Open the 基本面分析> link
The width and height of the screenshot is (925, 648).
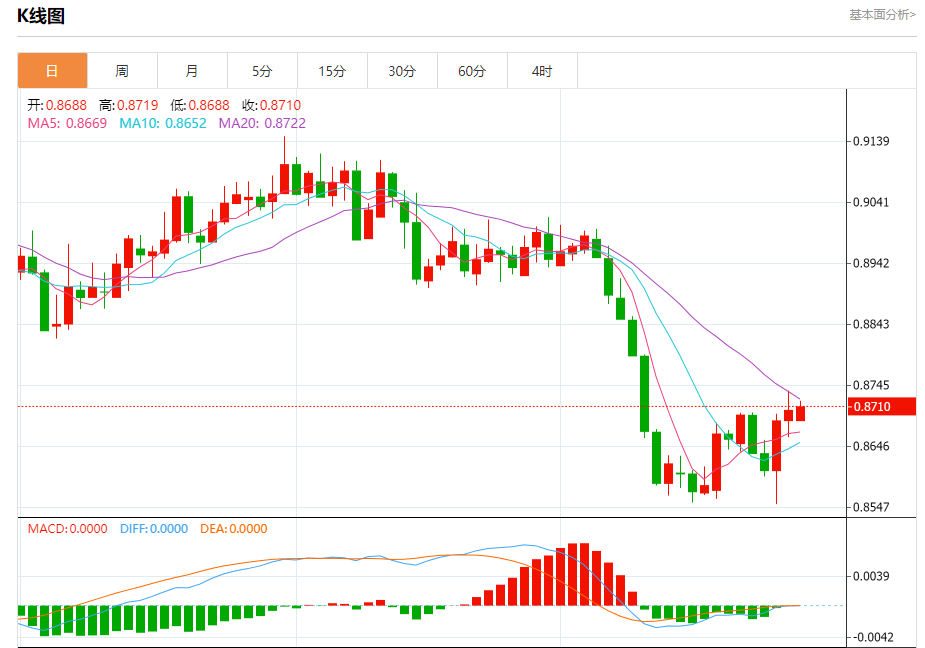(883, 15)
